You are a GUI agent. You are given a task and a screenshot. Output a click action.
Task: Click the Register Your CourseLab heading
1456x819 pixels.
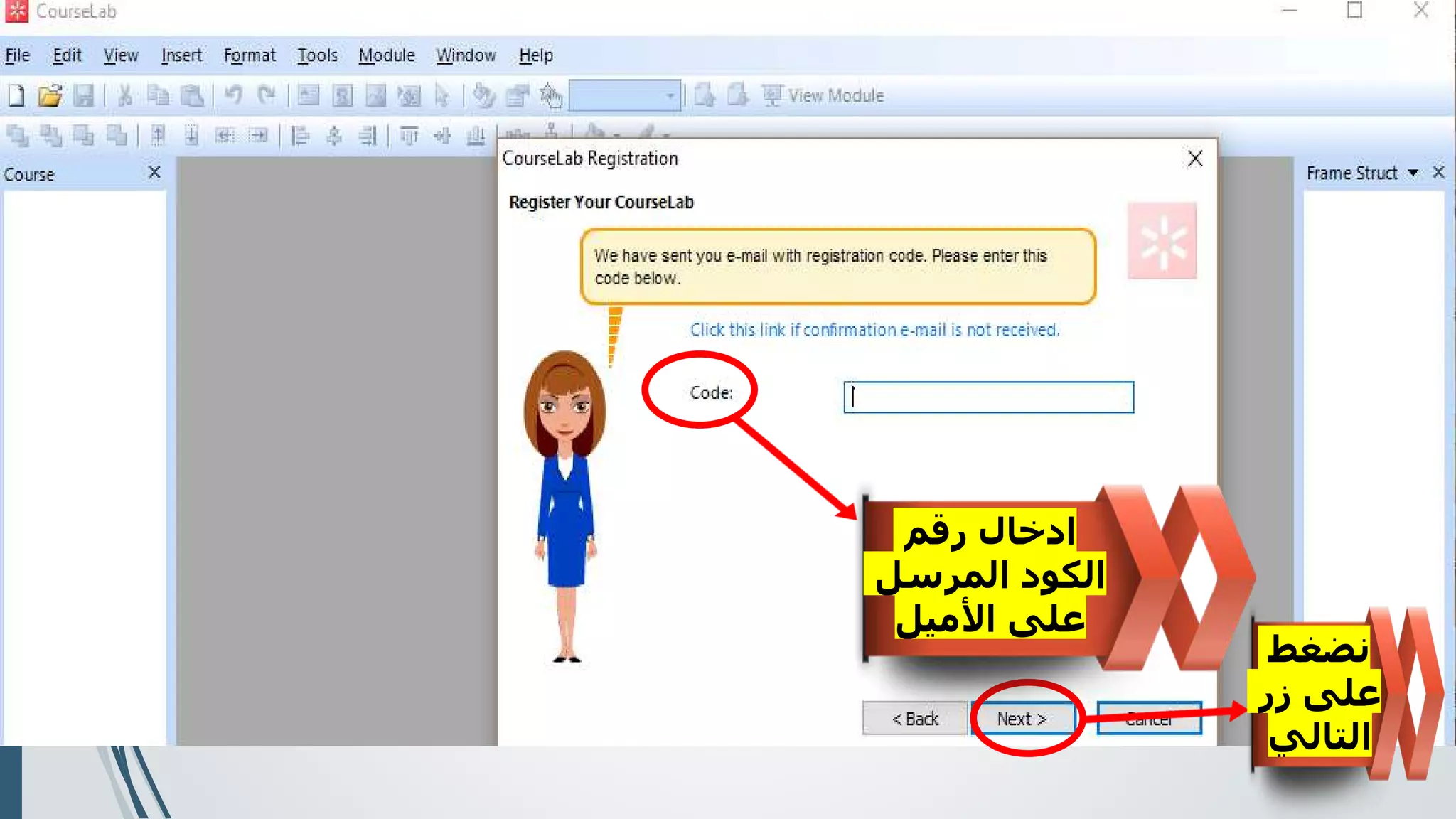601,203
